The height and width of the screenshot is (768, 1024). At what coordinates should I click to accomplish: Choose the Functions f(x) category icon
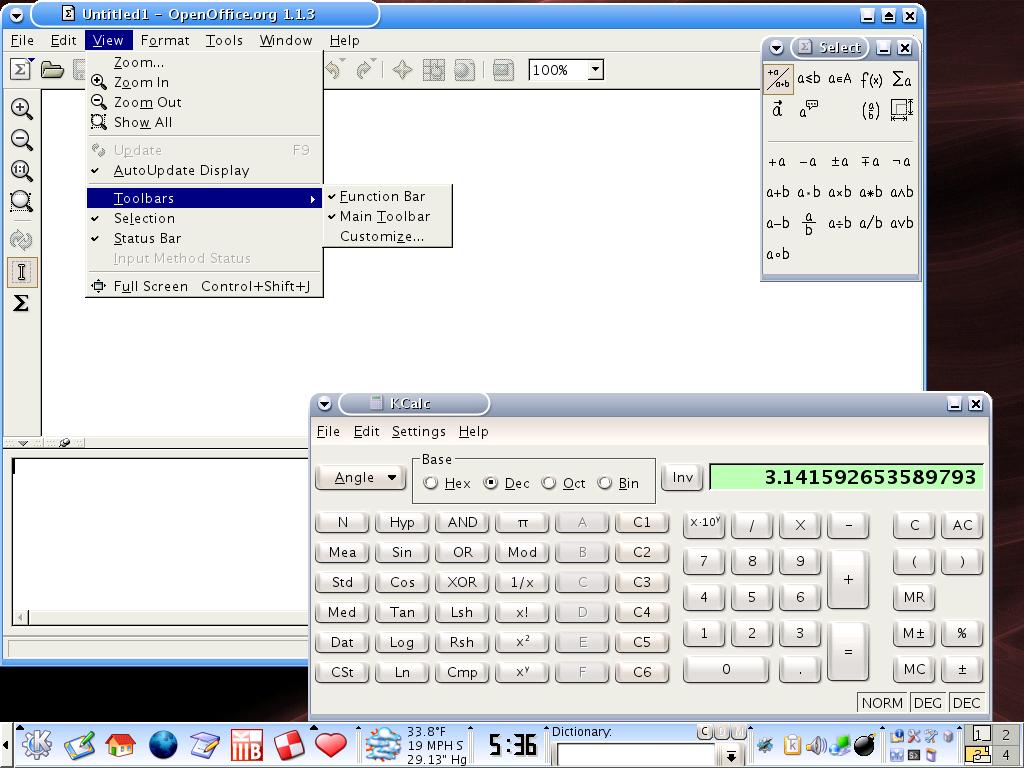(871, 79)
